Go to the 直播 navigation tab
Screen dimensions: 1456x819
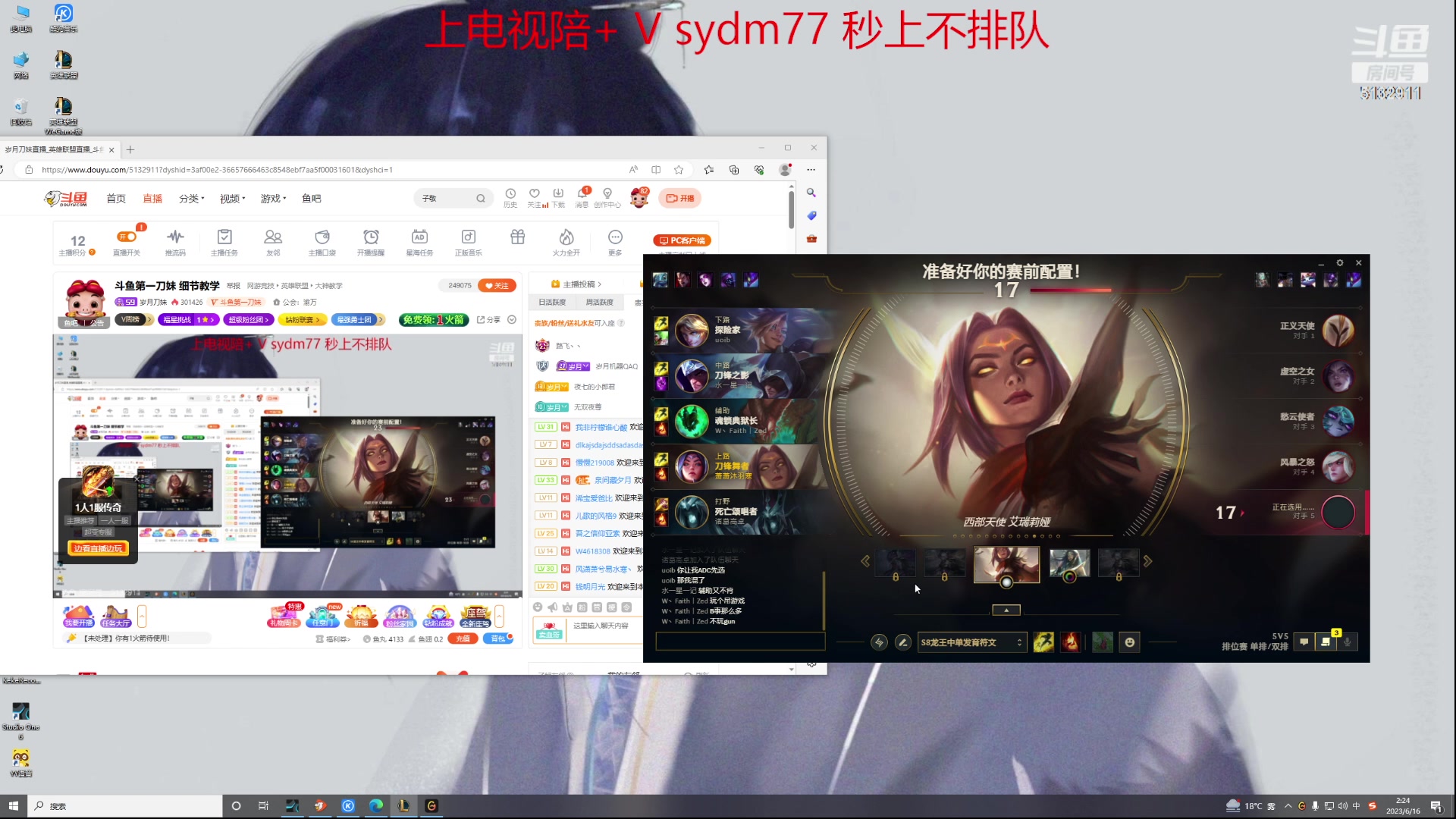tap(152, 199)
